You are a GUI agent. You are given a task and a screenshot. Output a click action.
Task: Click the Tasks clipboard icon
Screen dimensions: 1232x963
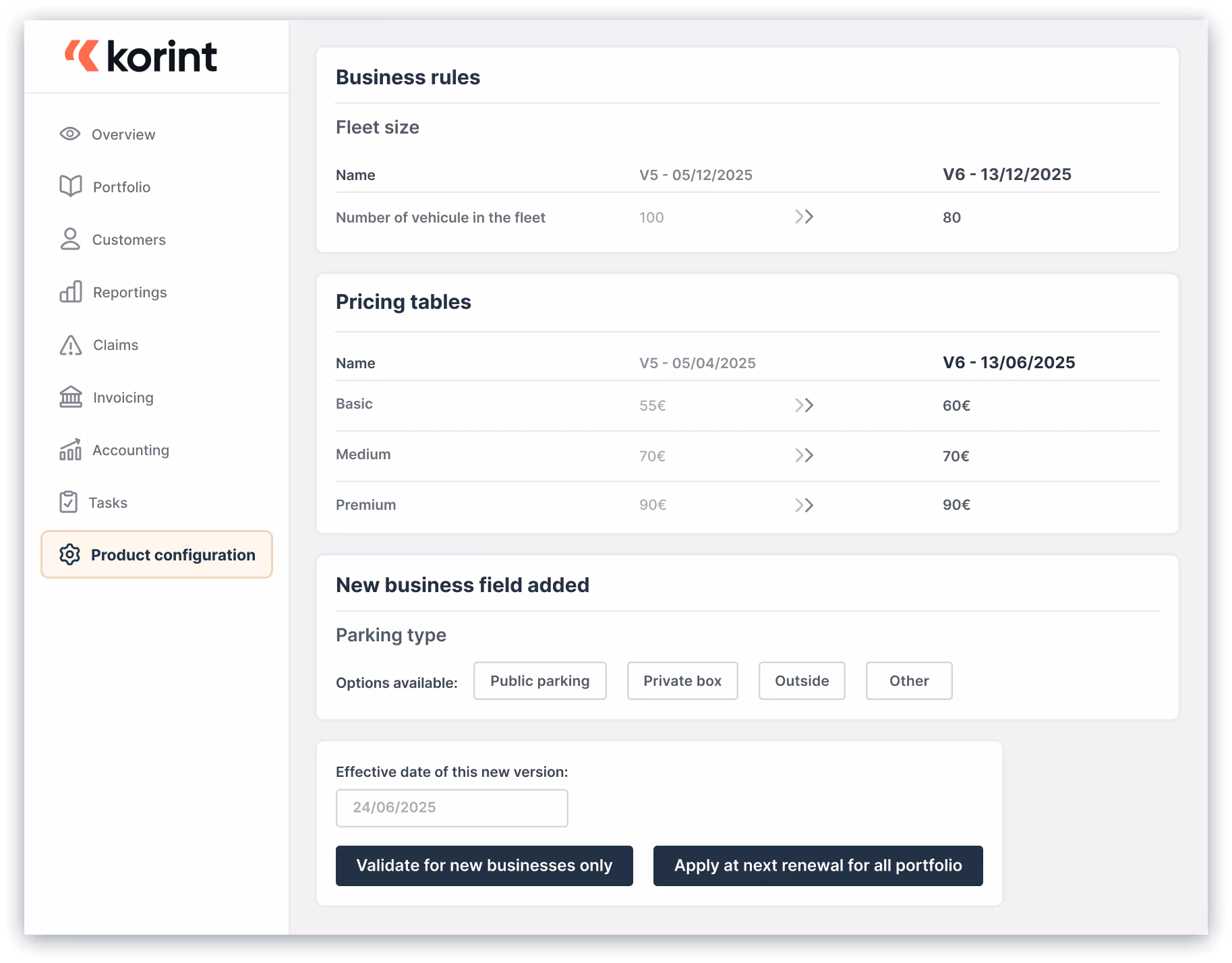pyautogui.click(x=69, y=502)
